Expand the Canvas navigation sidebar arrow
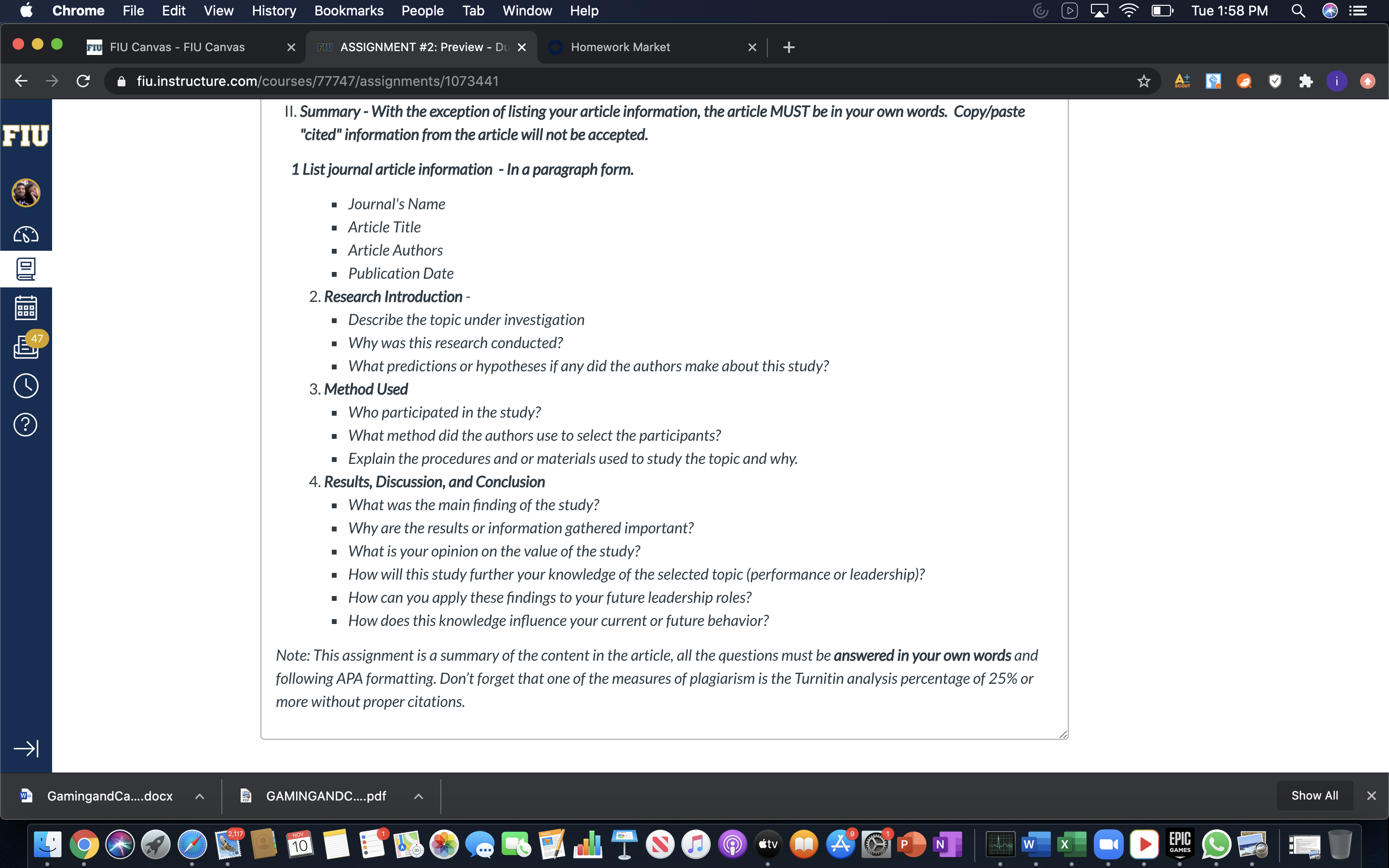 point(26,748)
